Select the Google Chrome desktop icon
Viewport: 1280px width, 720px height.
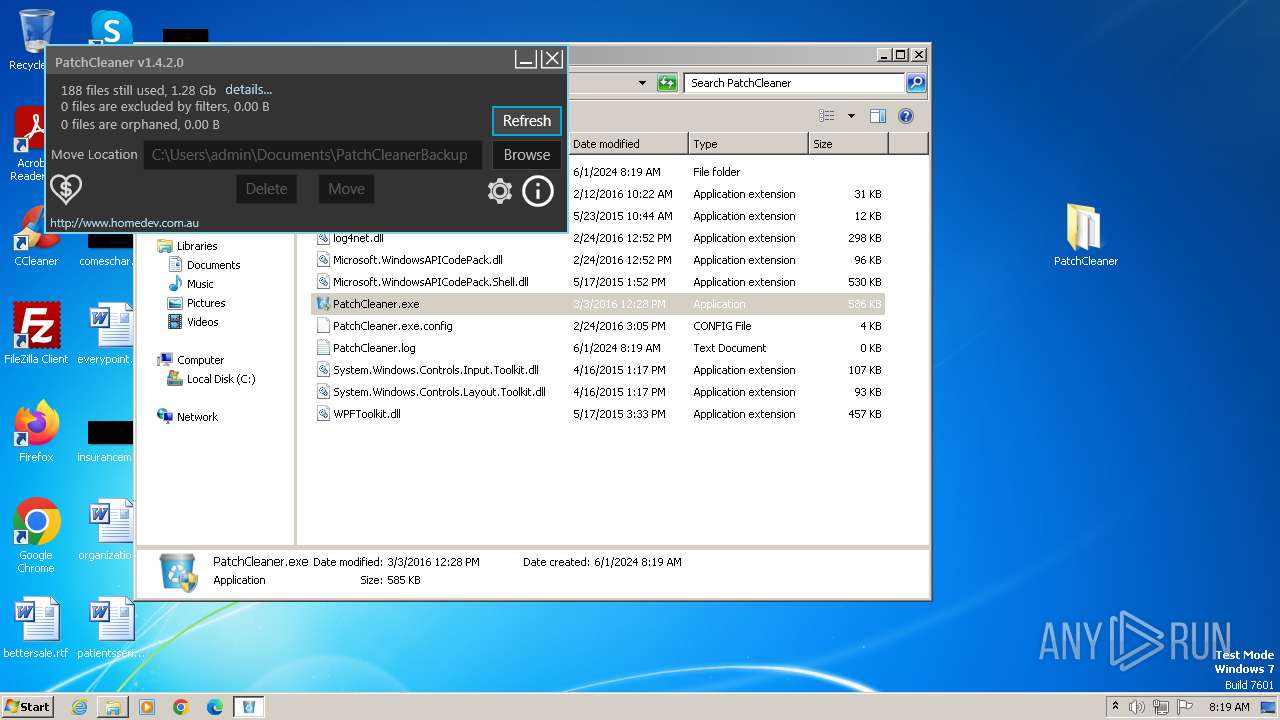[x=36, y=536]
